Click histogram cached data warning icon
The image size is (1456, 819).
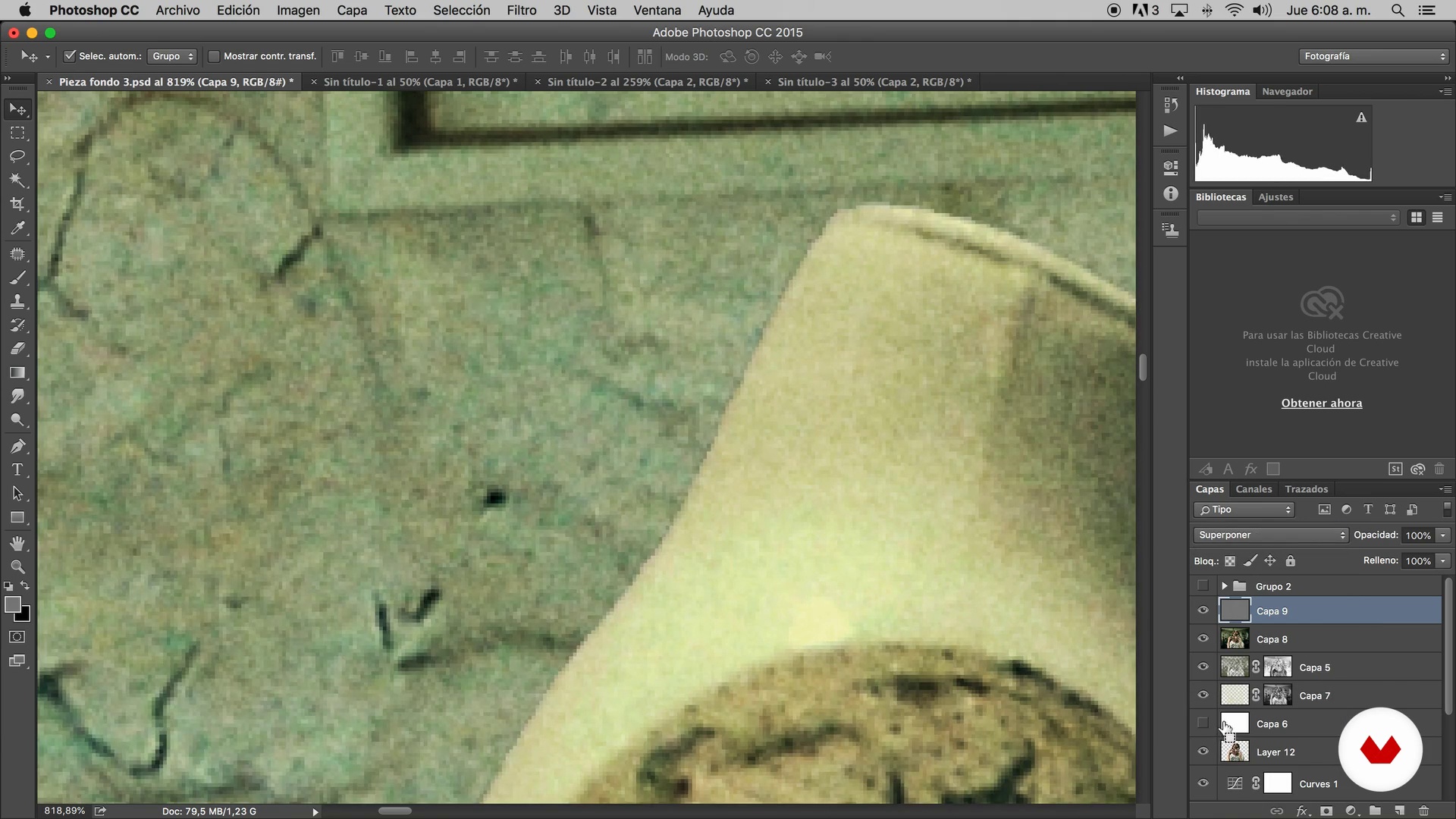[1361, 118]
